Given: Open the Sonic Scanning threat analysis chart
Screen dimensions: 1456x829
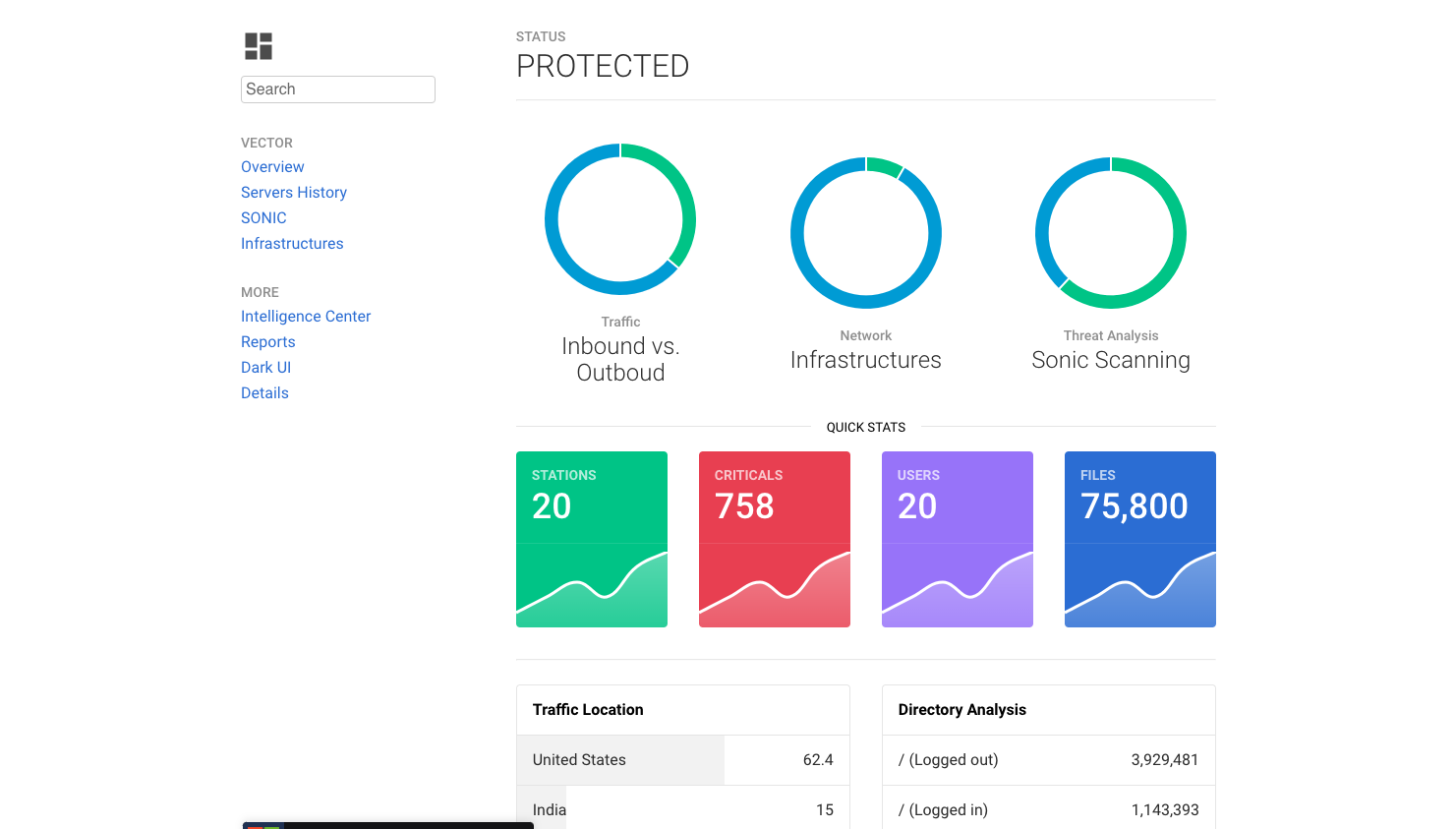Looking at the screenshot, I should (x=1110, y=232).
